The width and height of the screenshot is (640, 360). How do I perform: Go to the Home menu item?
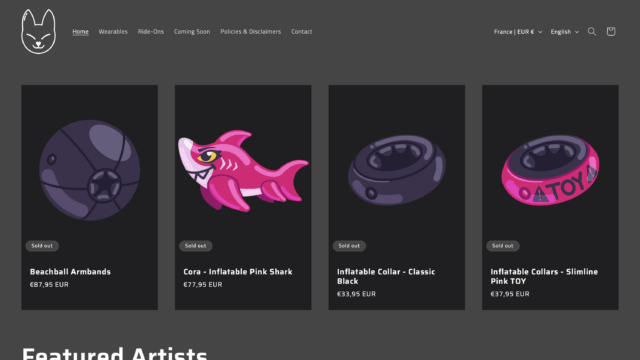click(x=80, y=31)
